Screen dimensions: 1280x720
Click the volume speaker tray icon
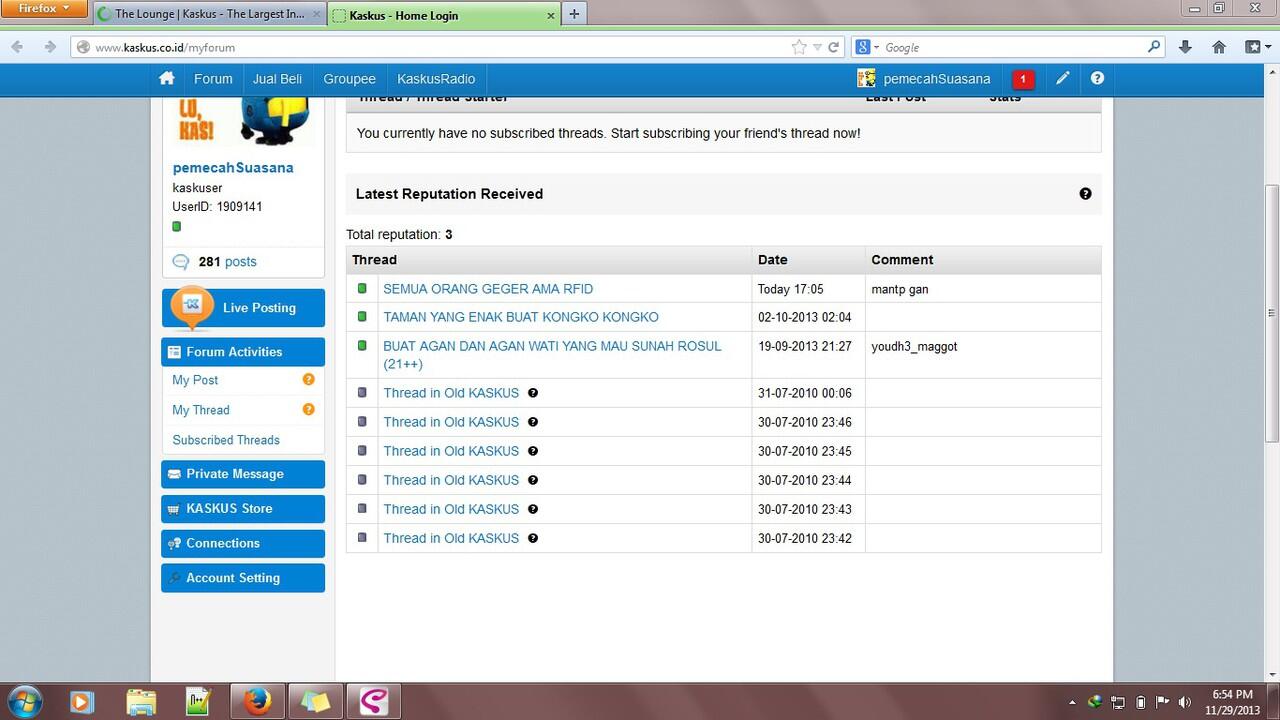(x=1185, y=702)
